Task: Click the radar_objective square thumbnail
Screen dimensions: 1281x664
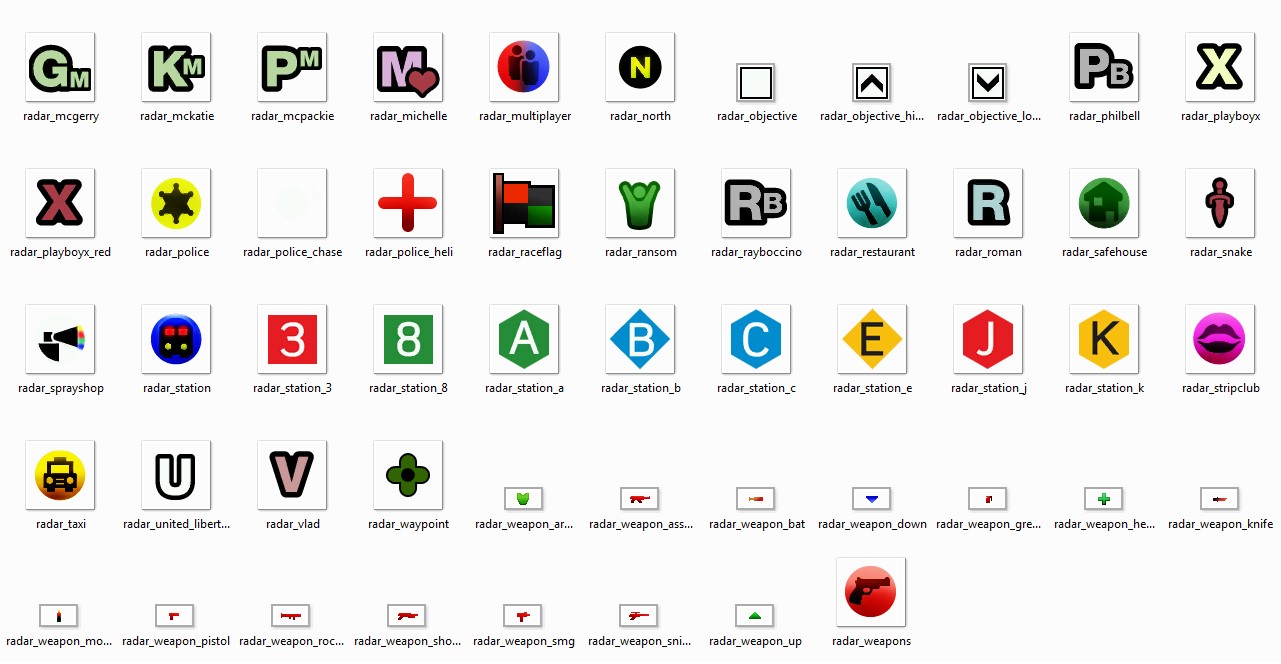Action: pyautogui.click(x=756, y=83)
